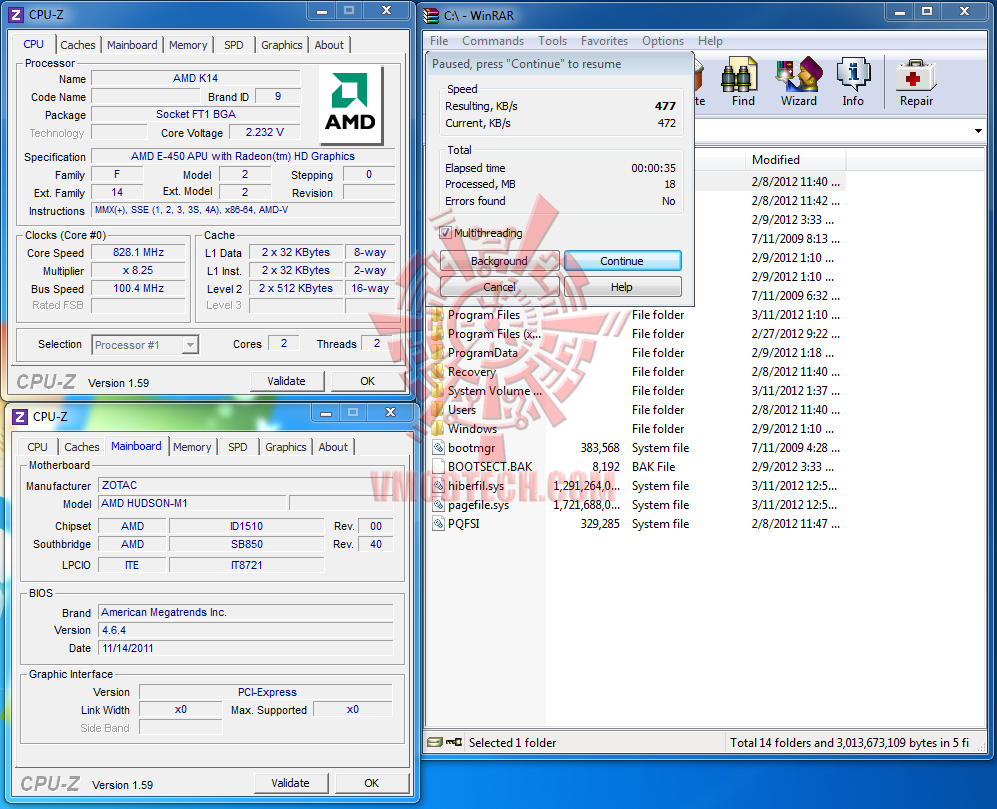The height and width of the screenshot is (809, 997).
Task: Expand the WinRAR address bar dropdown arrow
Action: point(978,131)
